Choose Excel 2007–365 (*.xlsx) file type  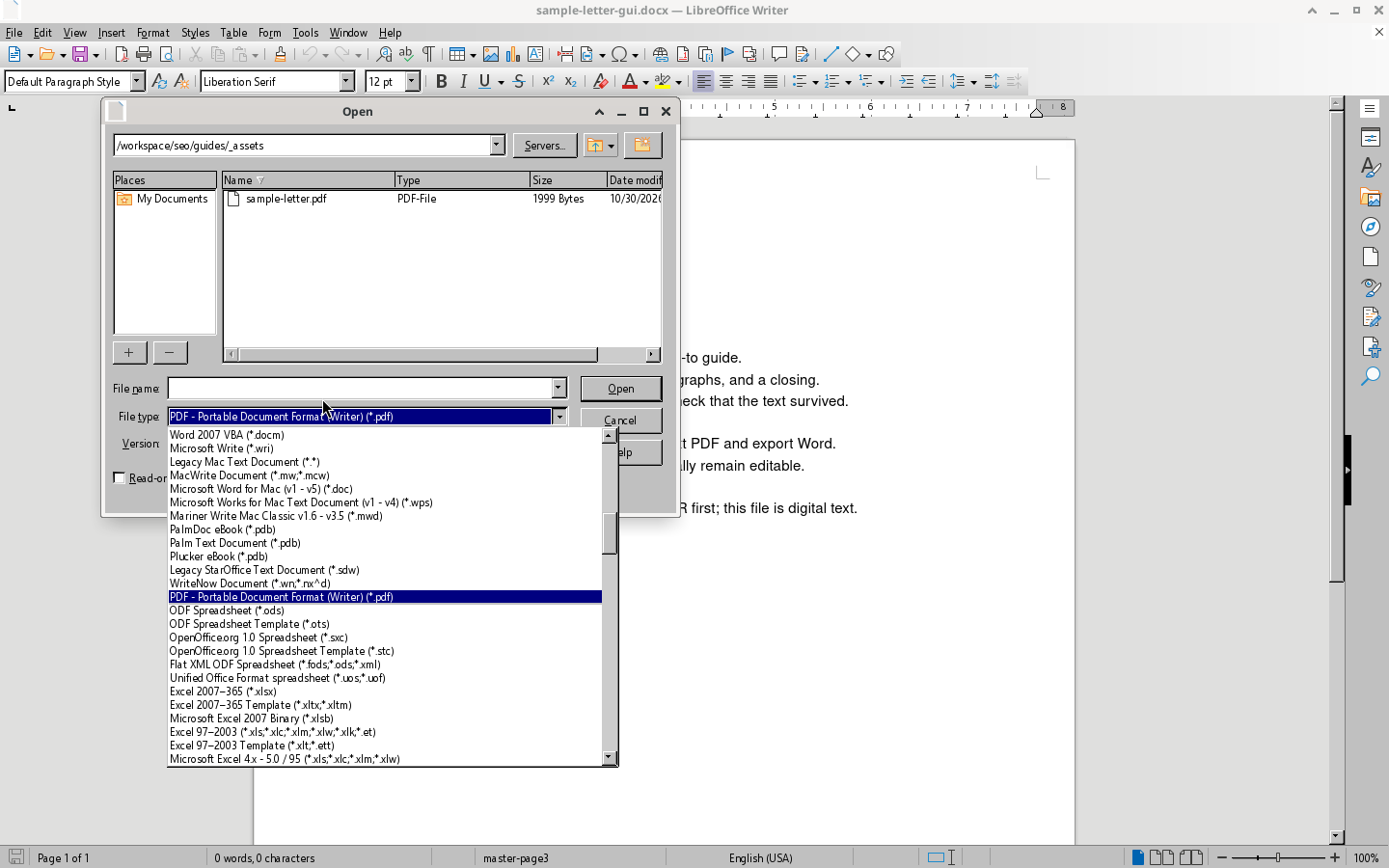pos(385,692)
